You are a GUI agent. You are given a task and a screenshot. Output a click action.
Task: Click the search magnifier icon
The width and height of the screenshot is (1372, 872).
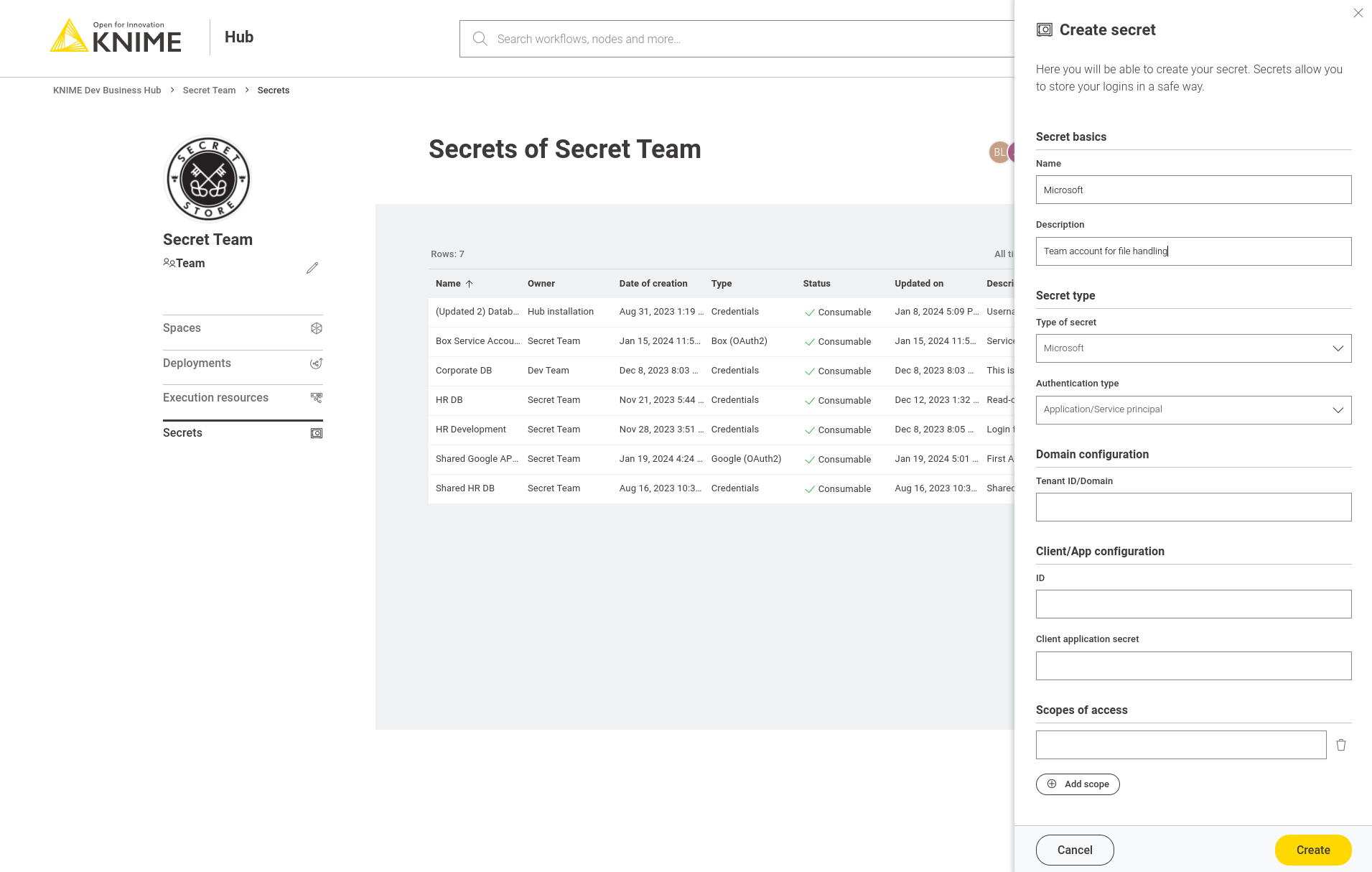coord(480,39)
